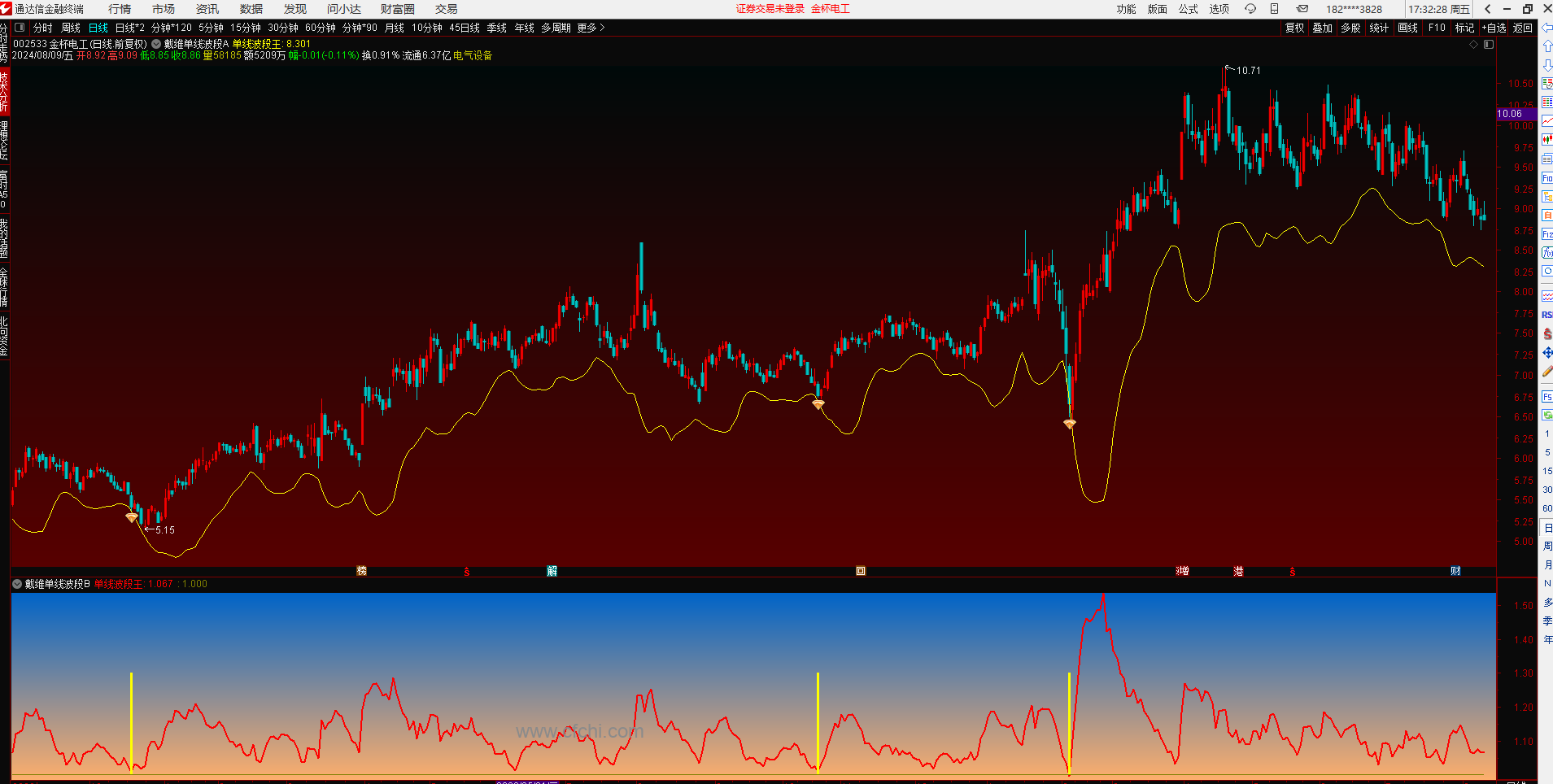Click account number 182****3828
1553x784 pixels.
click(x=1354, y=9)
